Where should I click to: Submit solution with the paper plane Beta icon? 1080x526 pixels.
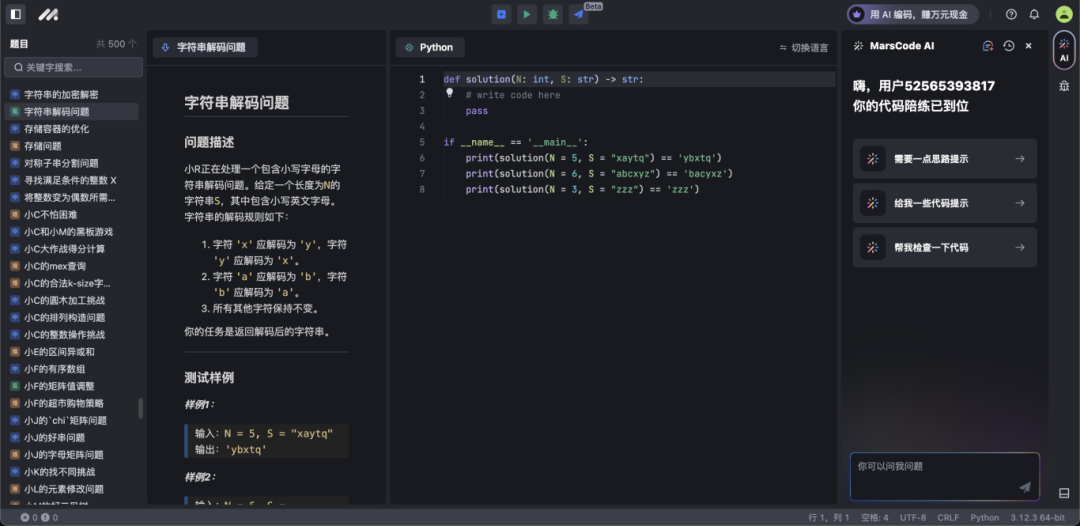[579, 14]
